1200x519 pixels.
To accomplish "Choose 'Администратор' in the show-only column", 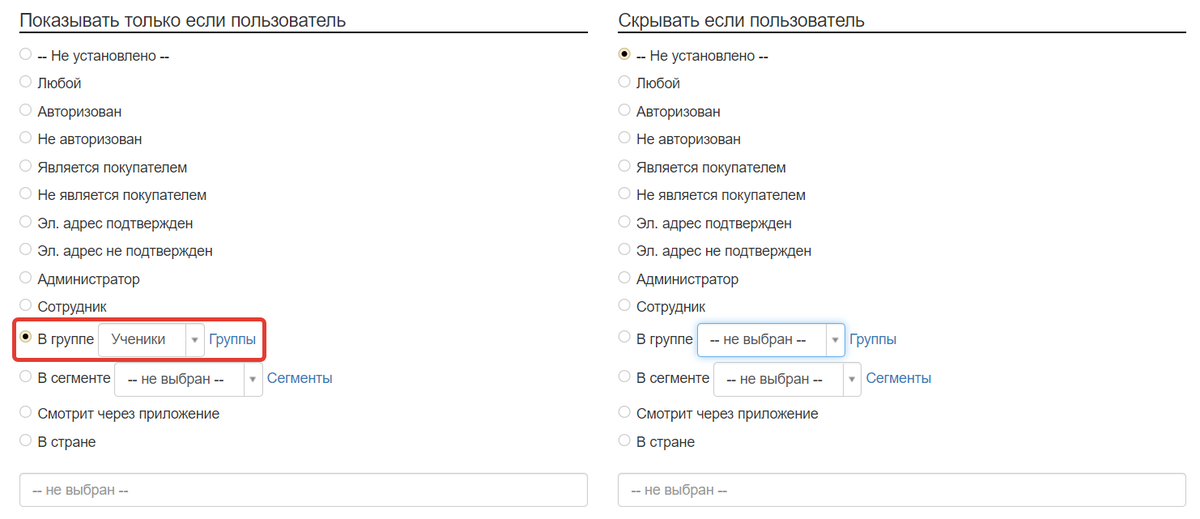I will (26, 278).
